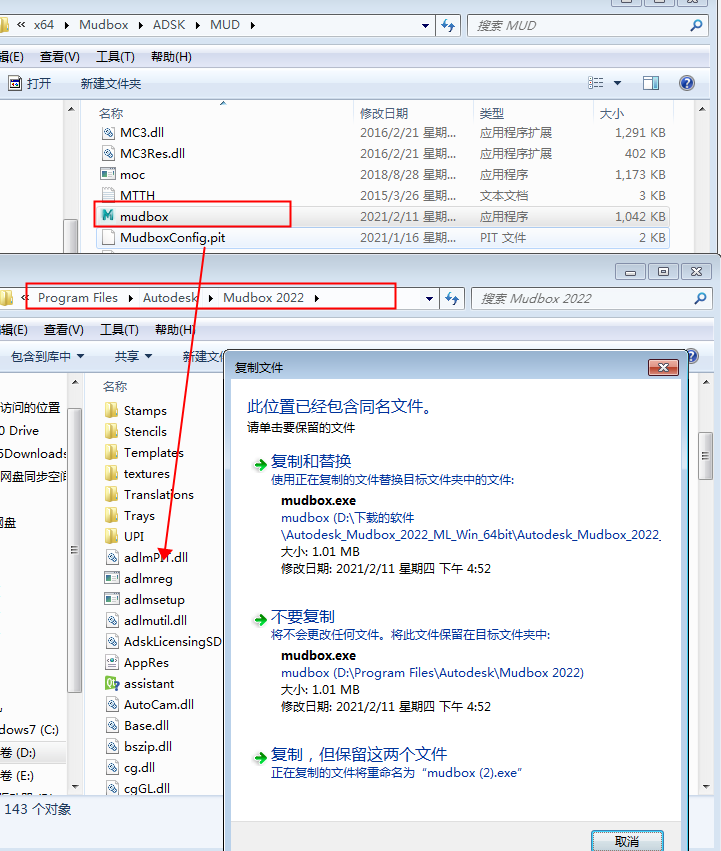Screen dimensions: 721x851
Task: Select AutoCam.dll file
Action: click(149, 704)
